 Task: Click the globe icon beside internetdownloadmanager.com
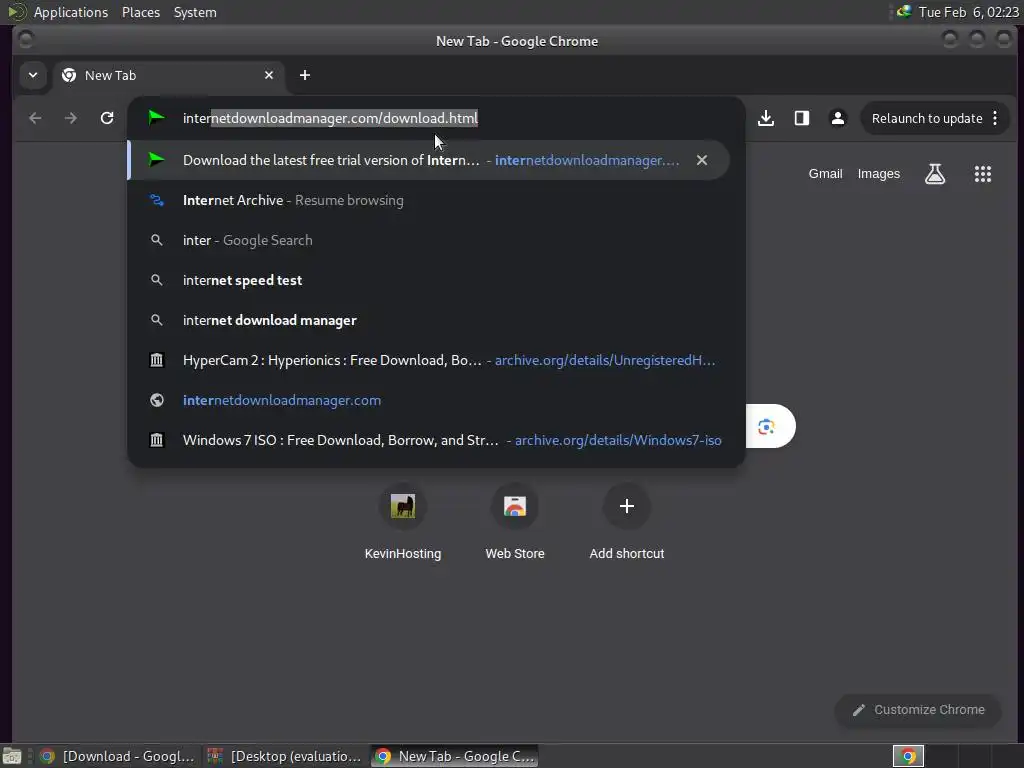pos(157,400)
